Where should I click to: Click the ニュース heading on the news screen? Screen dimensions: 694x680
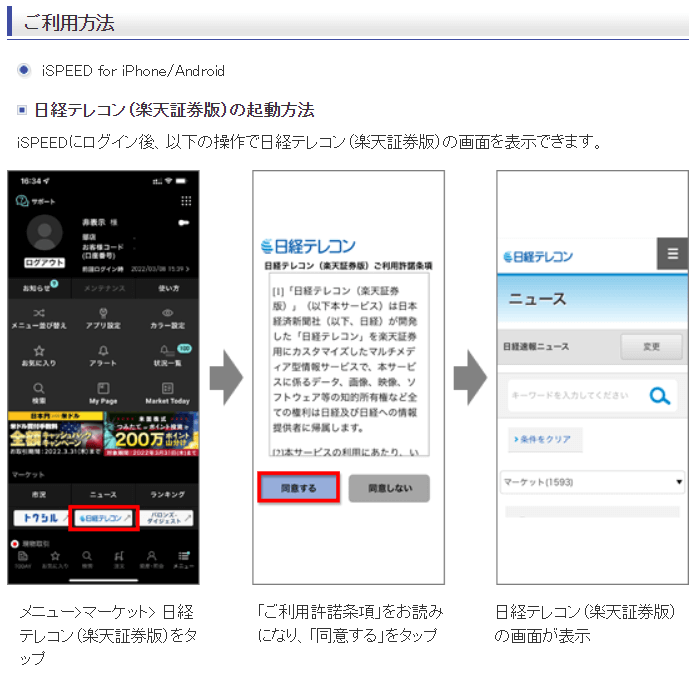(537, 299)
